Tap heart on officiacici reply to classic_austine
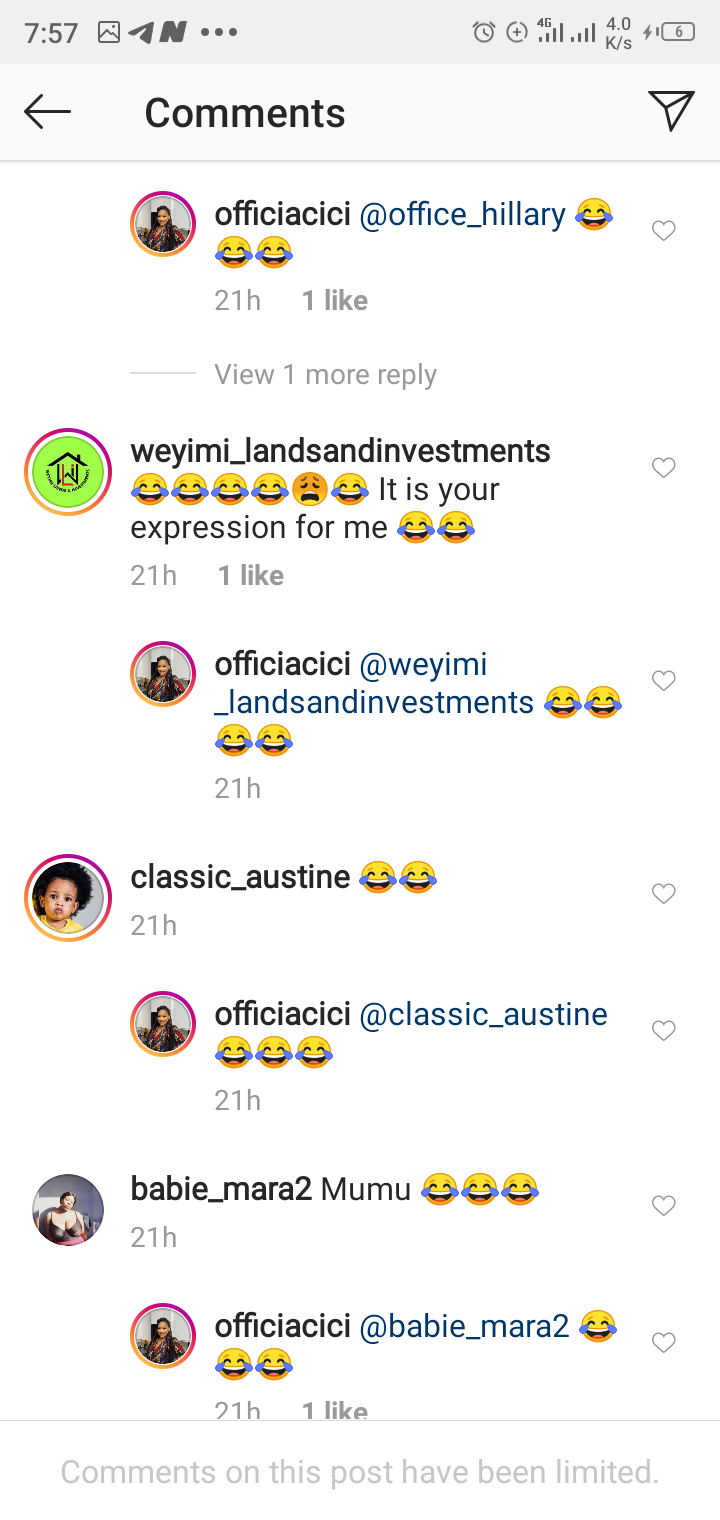Image resolution: width=720 pixels, height=1520 pixels. coord(664,1030)
